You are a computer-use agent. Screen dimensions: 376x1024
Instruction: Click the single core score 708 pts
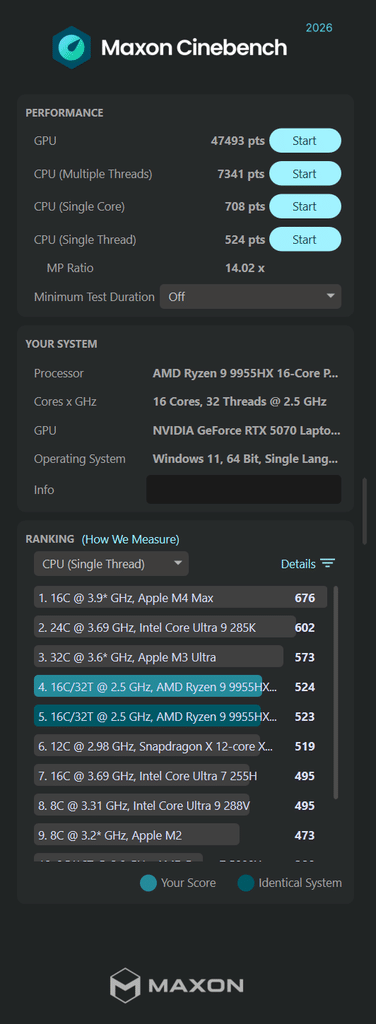pos(245,206)
